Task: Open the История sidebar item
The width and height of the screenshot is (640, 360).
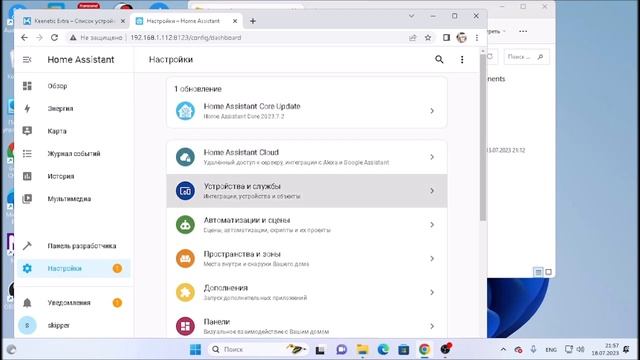Action: click(74, 176)
